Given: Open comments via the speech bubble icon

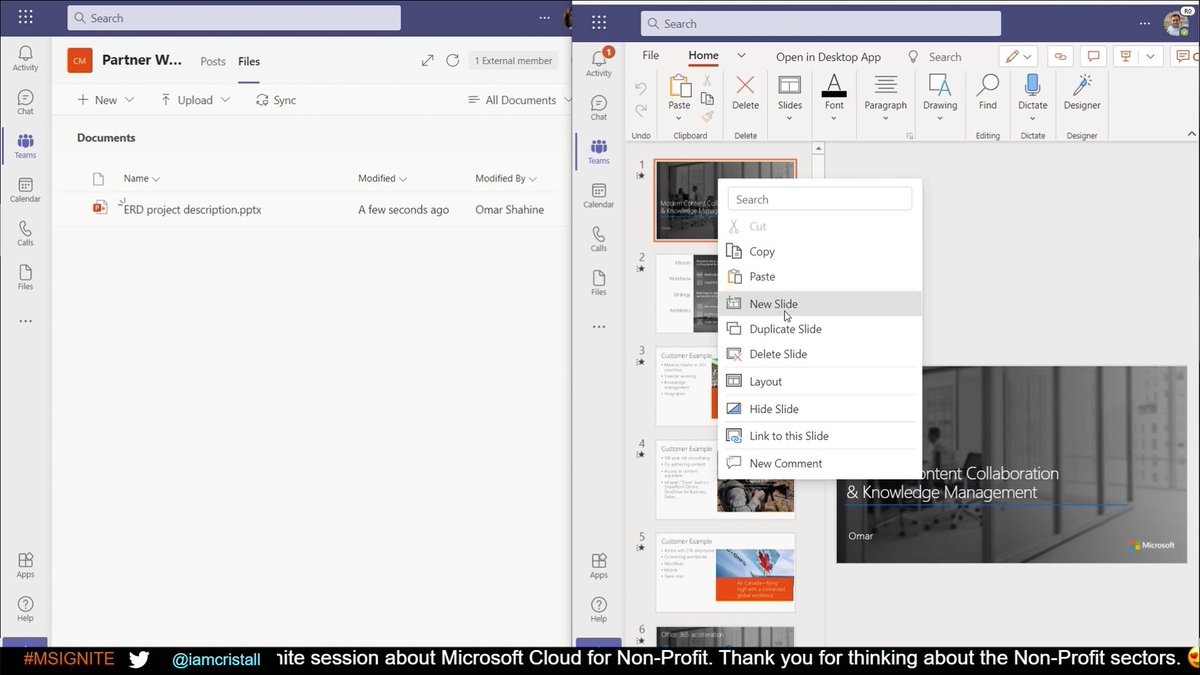Looking at the screenshot, I should pos(1096,56).
